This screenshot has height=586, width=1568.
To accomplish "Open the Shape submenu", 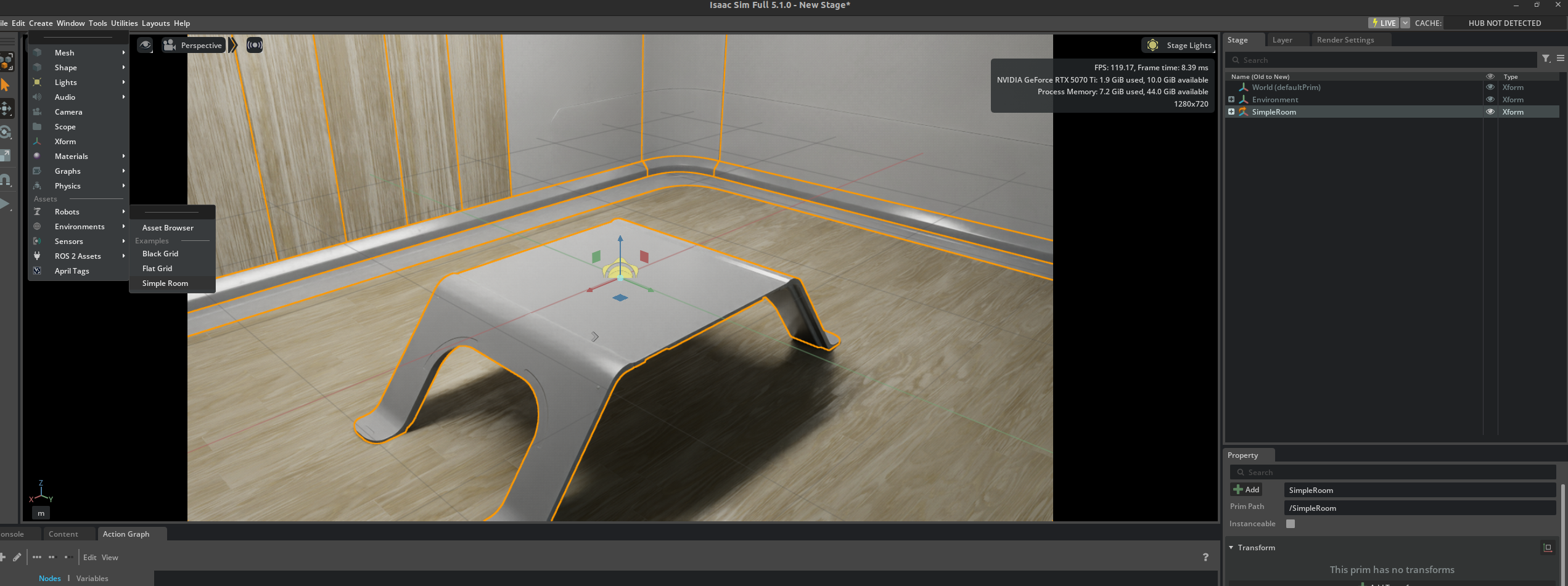I will click(x=79, y=67).
